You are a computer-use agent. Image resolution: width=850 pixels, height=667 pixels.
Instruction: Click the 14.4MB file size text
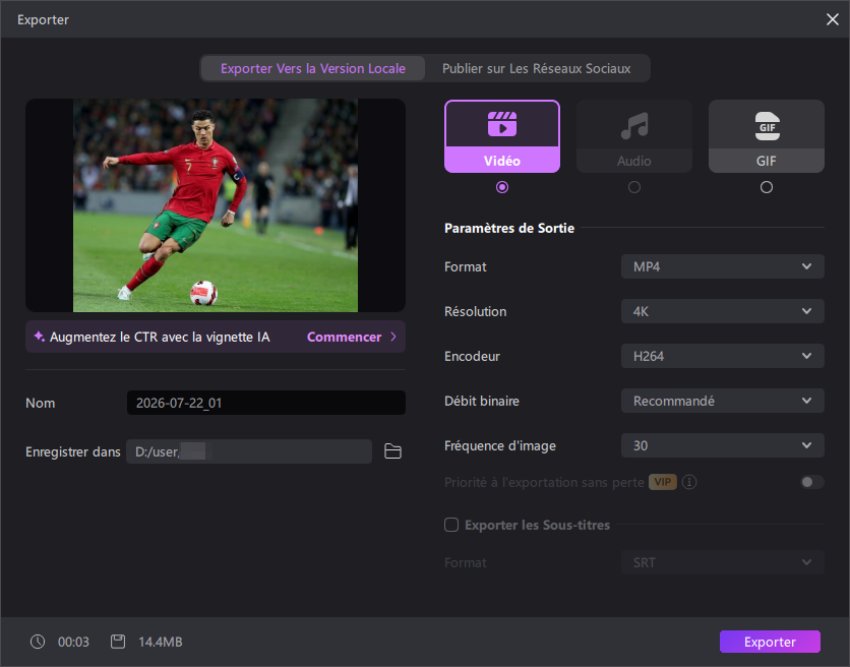160,642
